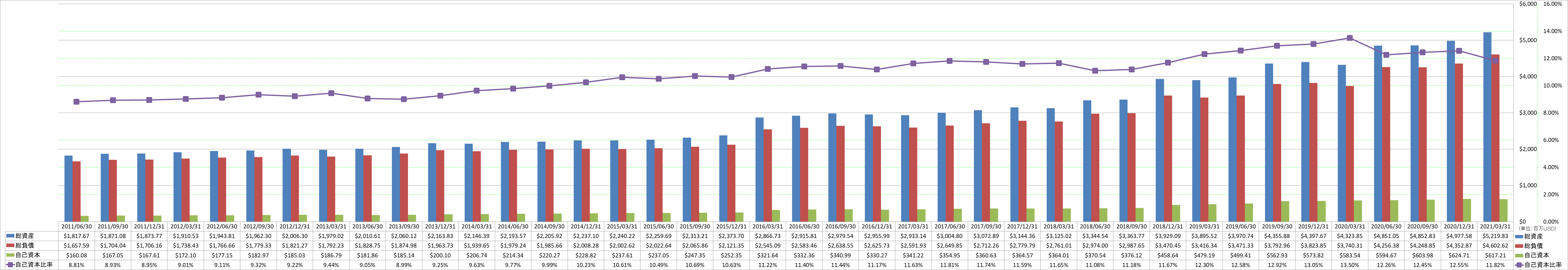Image resolution: width=1568 pixels, height=270 pixels.
Task: Click the purple ratio marker above 2016/03/31
Action: click(768, 69)
